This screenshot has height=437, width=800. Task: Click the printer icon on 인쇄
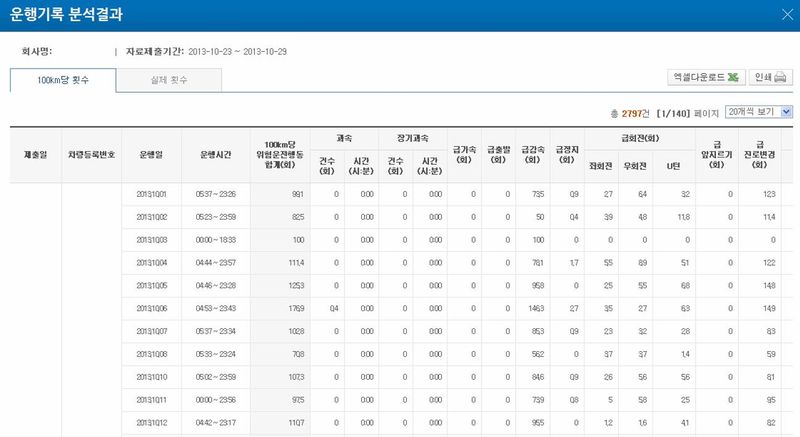coord(781,77)
